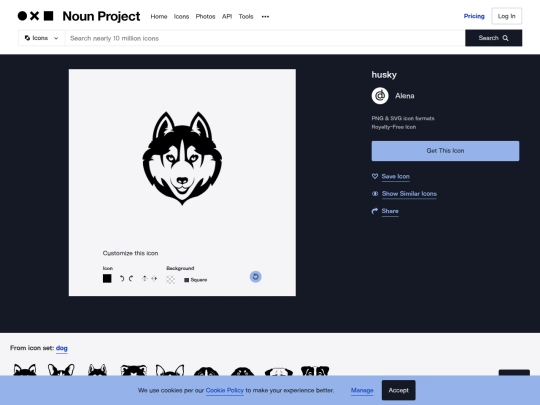
Task: Click the husky icon preview image
Action: [x=182, y=158]
